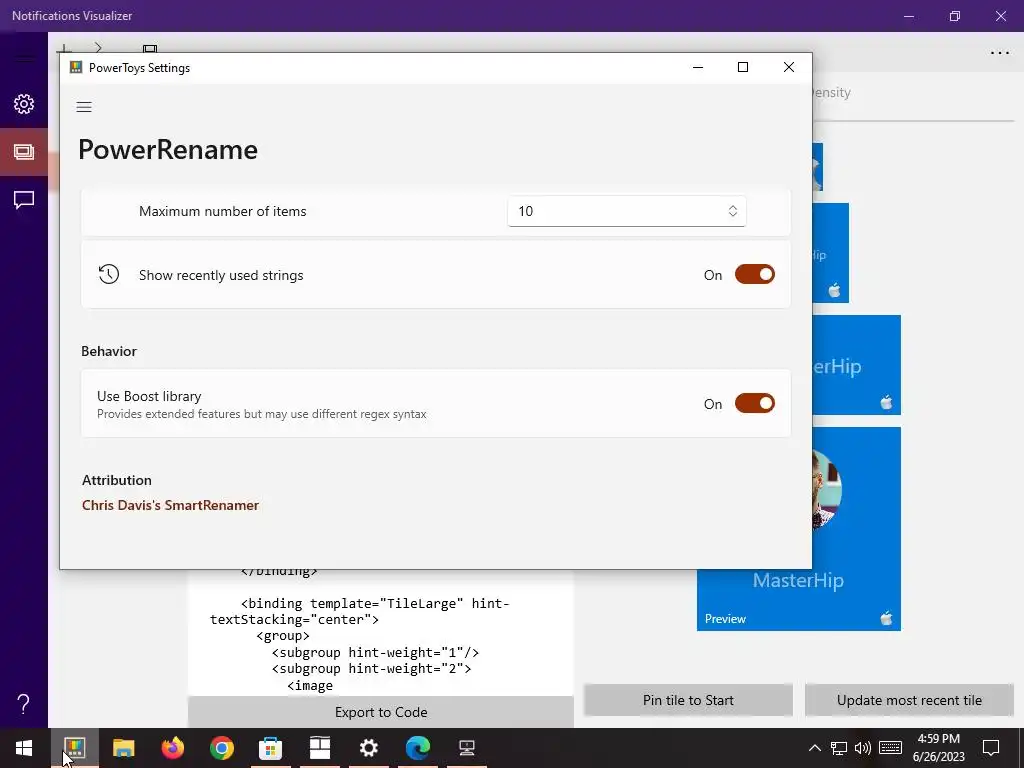The height and width of the screenshot is (768, 1024).
Task: Click the PowerRename page title
Action: pos(168,150)
